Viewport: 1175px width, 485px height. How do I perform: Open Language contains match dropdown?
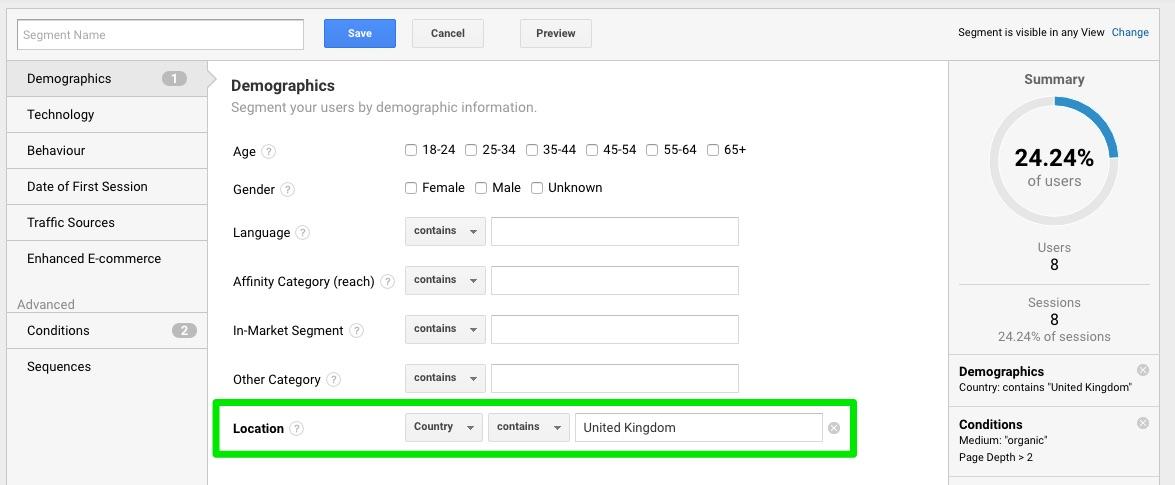pyautogui.click(x=445, y=232)
